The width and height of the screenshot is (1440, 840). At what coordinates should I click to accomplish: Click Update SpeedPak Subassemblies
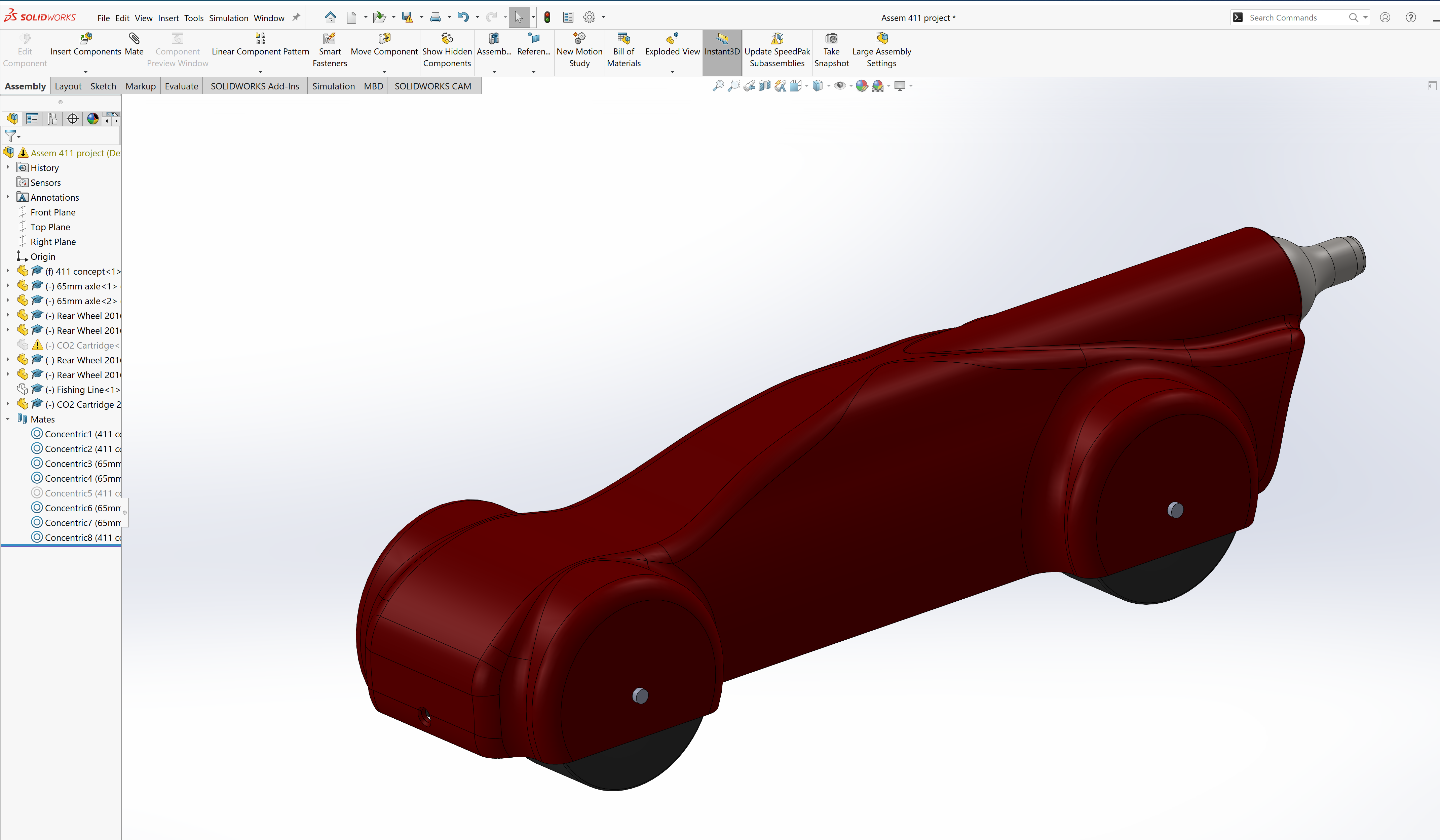(777, 50)
